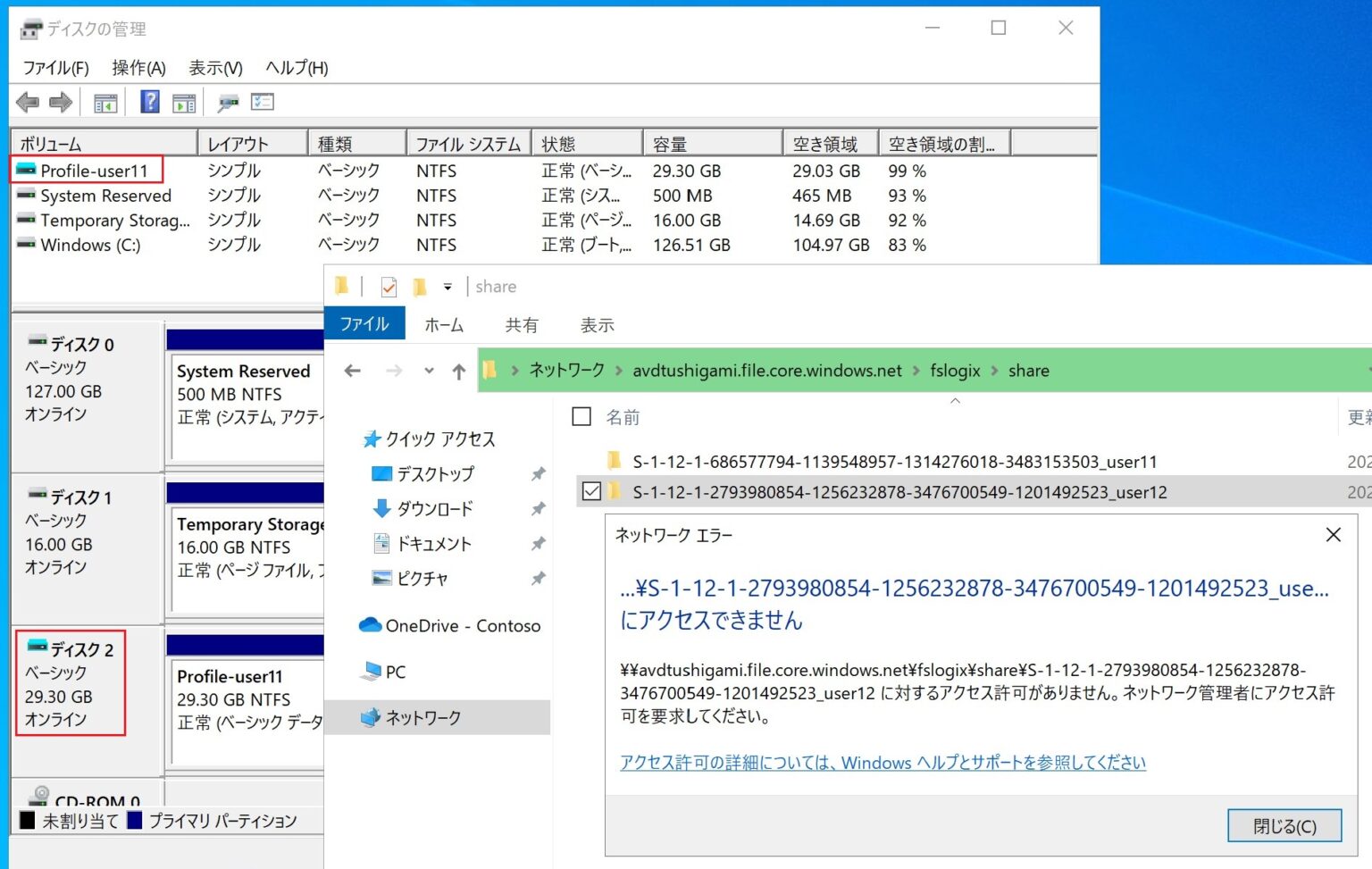Toggle the console tree pane icon

pyautogui.click(x=105, y=101)
